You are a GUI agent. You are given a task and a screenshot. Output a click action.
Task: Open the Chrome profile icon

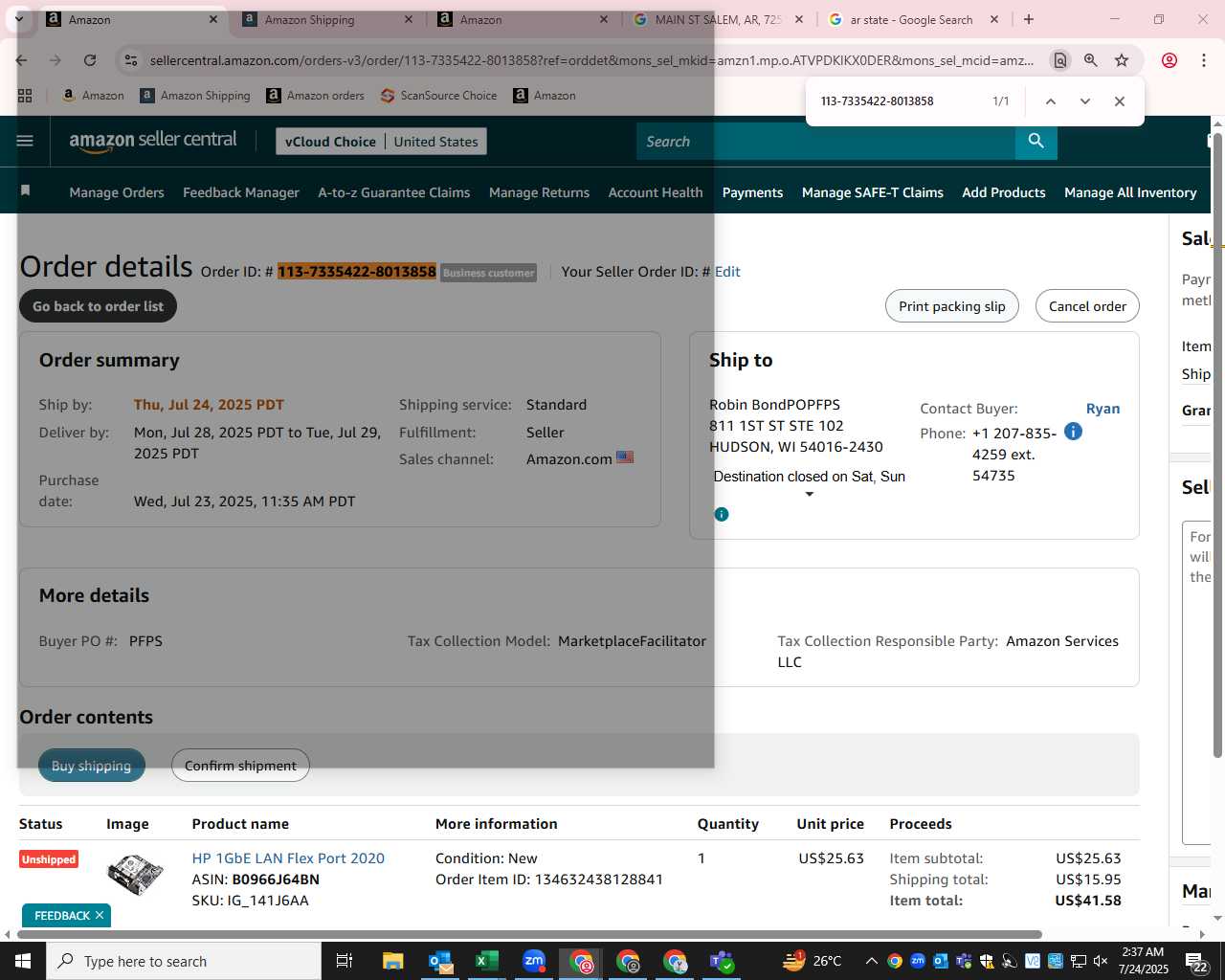coord(1169,60)
